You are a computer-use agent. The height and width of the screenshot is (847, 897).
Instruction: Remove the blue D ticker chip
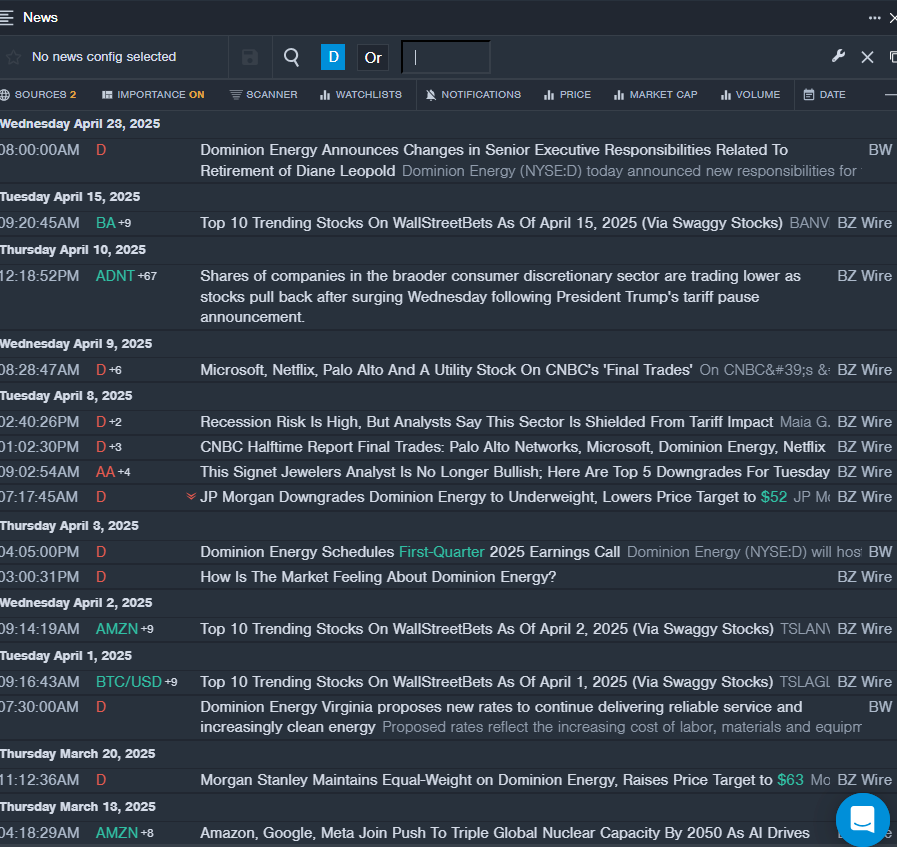click(x=333, y=57)
